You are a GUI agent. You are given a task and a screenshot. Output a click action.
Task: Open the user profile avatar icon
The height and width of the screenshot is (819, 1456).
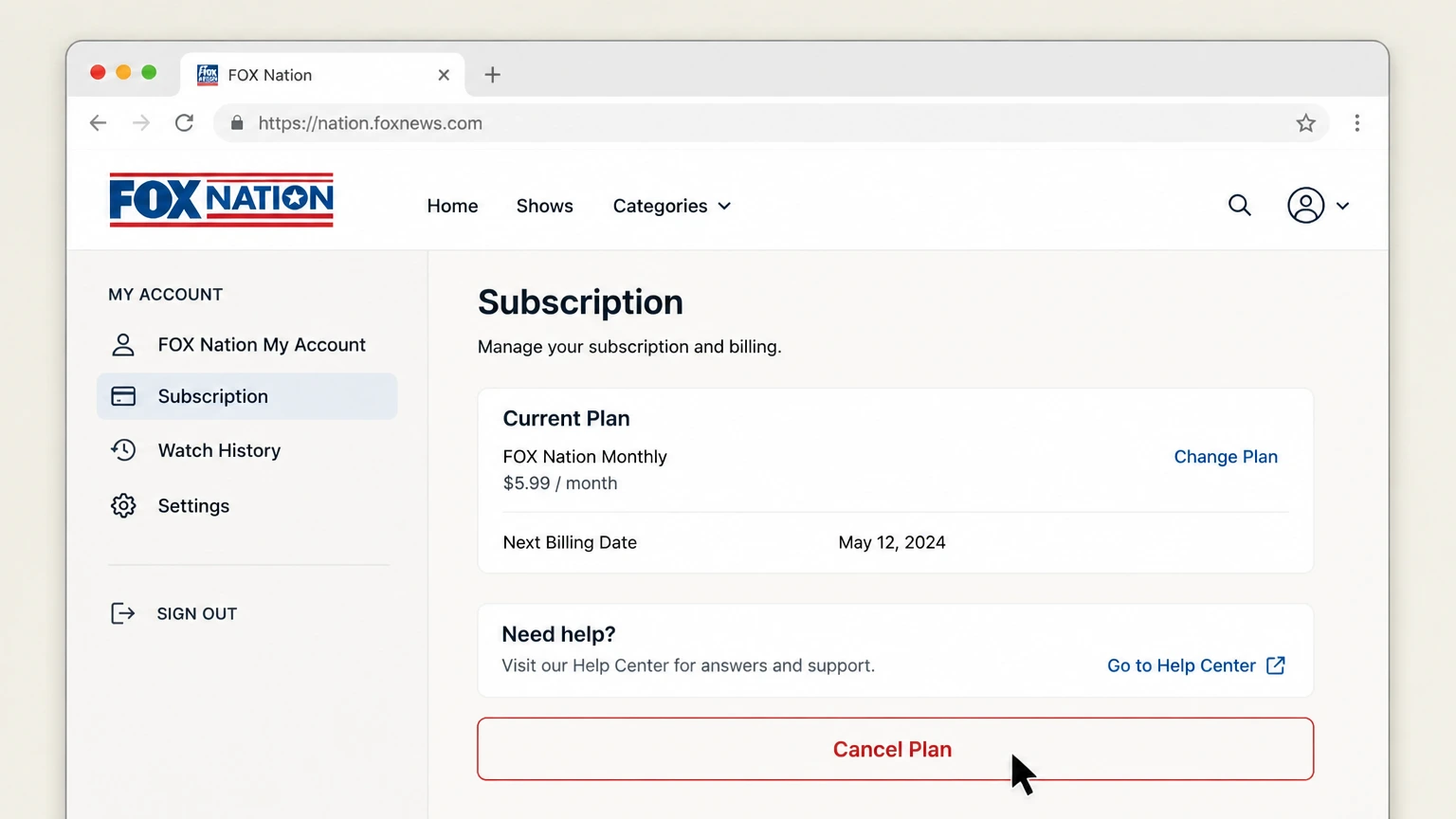point(1305,205)
